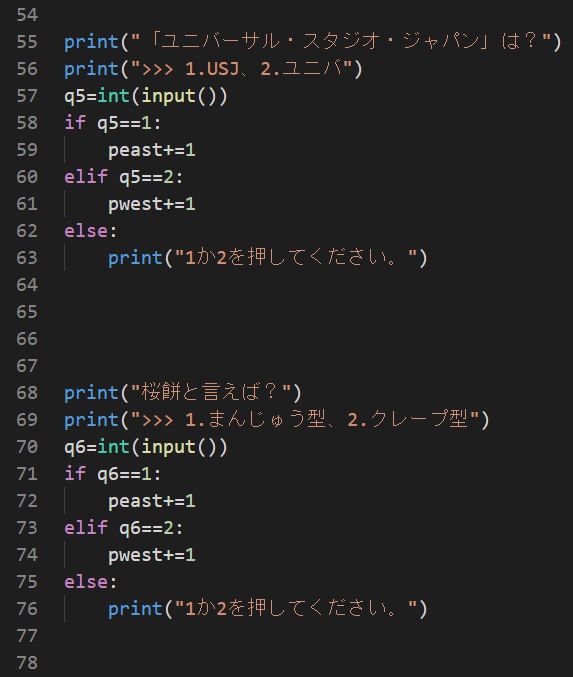
Task: Click 'pwest+=1' on line 74
Action: (152, 555)
